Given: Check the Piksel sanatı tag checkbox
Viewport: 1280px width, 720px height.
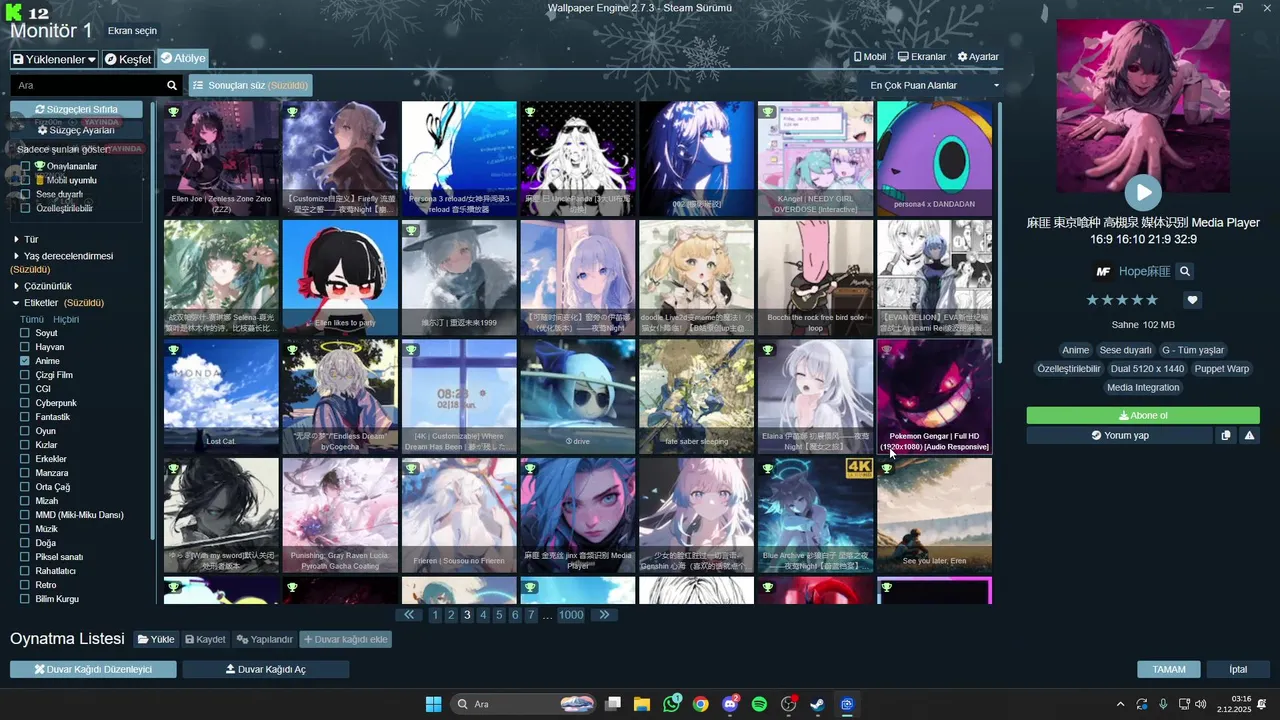Looking at the screenshot, I should 25,557.
